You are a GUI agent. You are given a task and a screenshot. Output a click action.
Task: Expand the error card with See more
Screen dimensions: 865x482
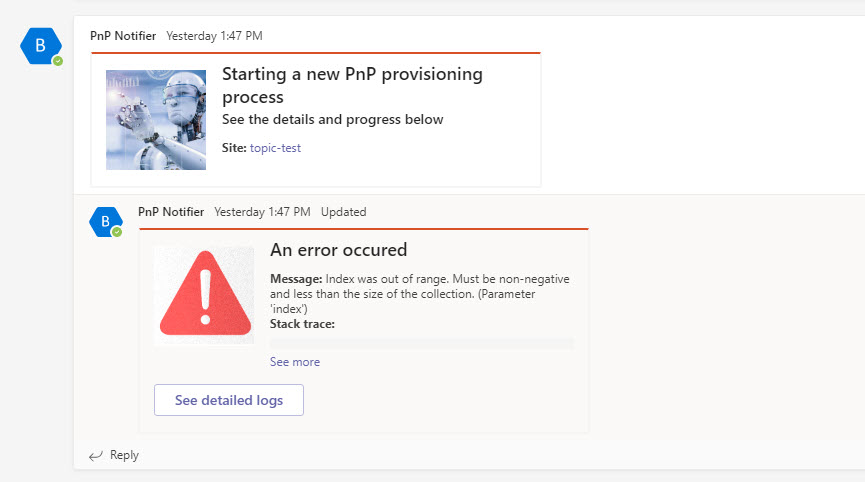[x=295, y=362]
